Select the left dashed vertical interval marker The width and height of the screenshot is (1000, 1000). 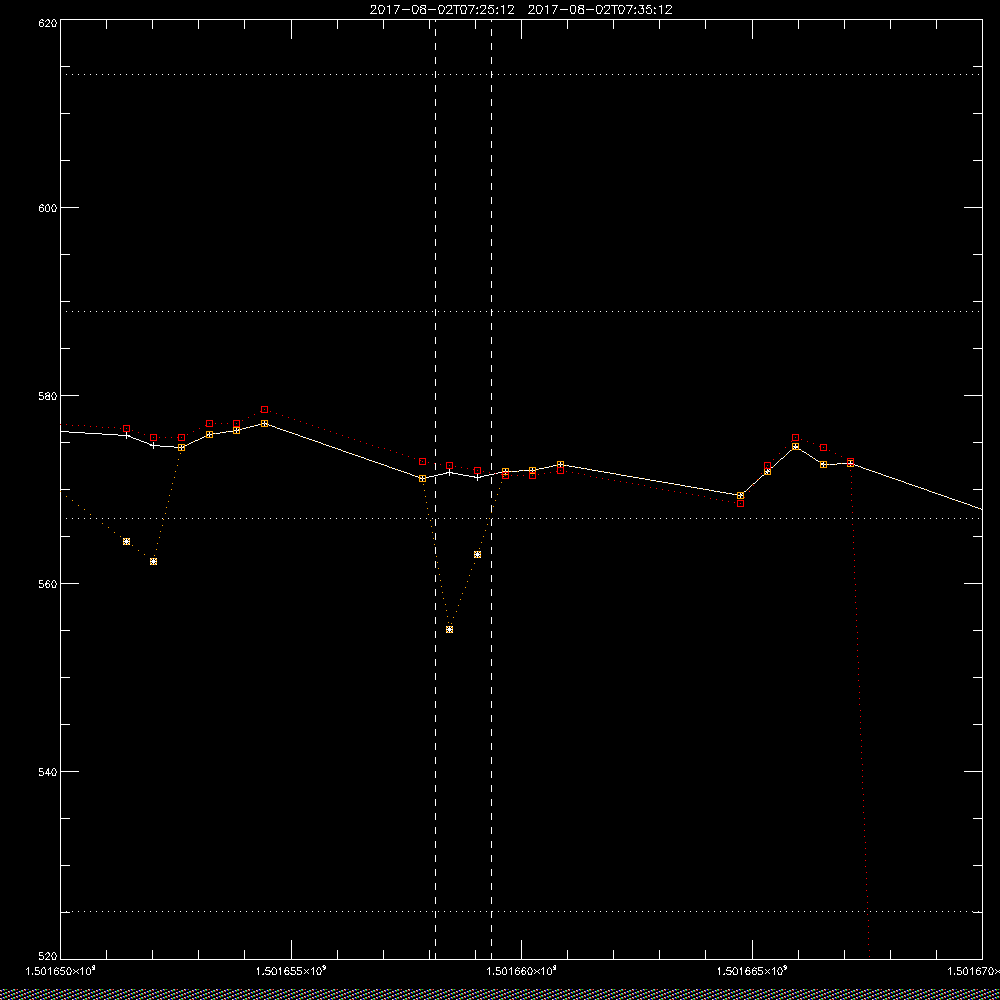pos(436,489)
